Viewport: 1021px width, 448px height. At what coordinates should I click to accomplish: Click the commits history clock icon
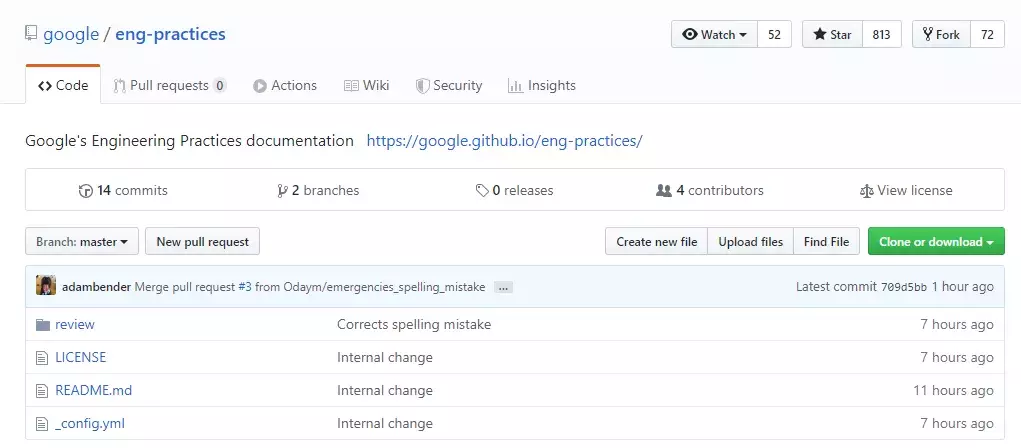click(x=85, y=191)
